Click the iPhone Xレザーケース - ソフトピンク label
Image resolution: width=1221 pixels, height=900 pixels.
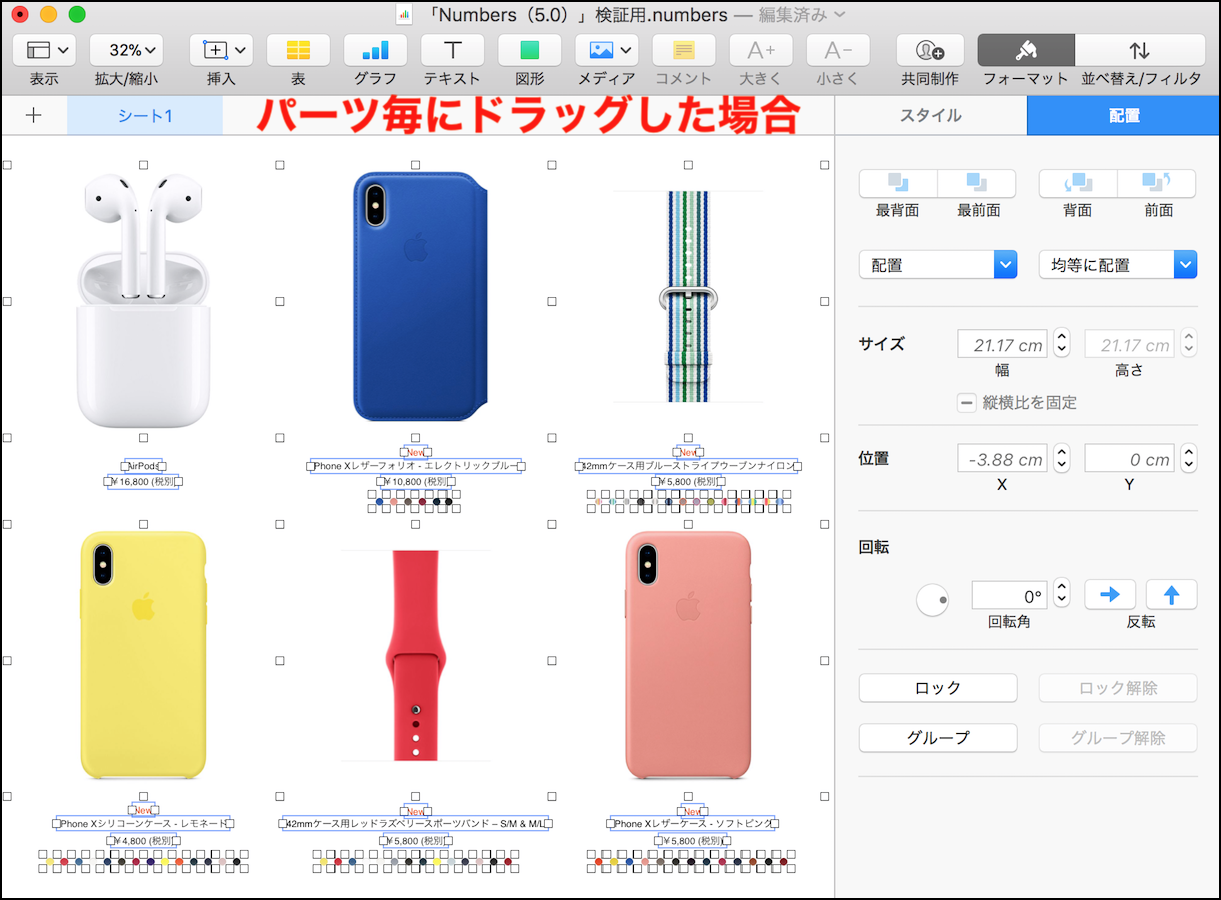692,824
